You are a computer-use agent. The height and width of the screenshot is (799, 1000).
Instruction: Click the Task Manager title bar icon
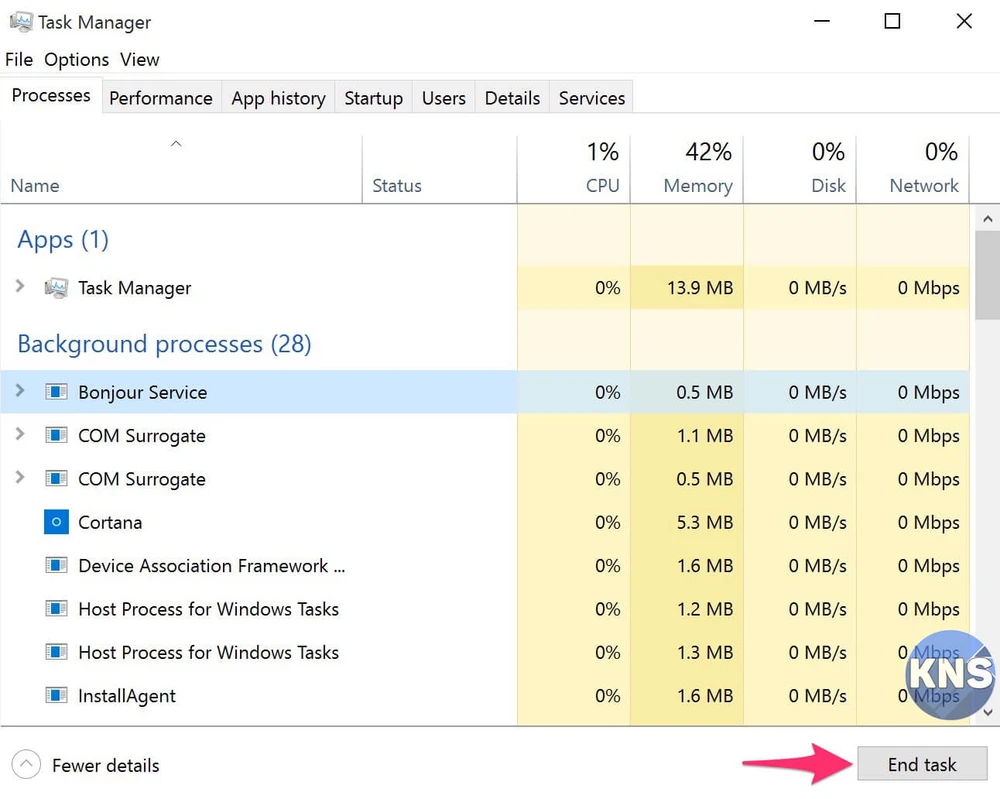tap(19, 21)
